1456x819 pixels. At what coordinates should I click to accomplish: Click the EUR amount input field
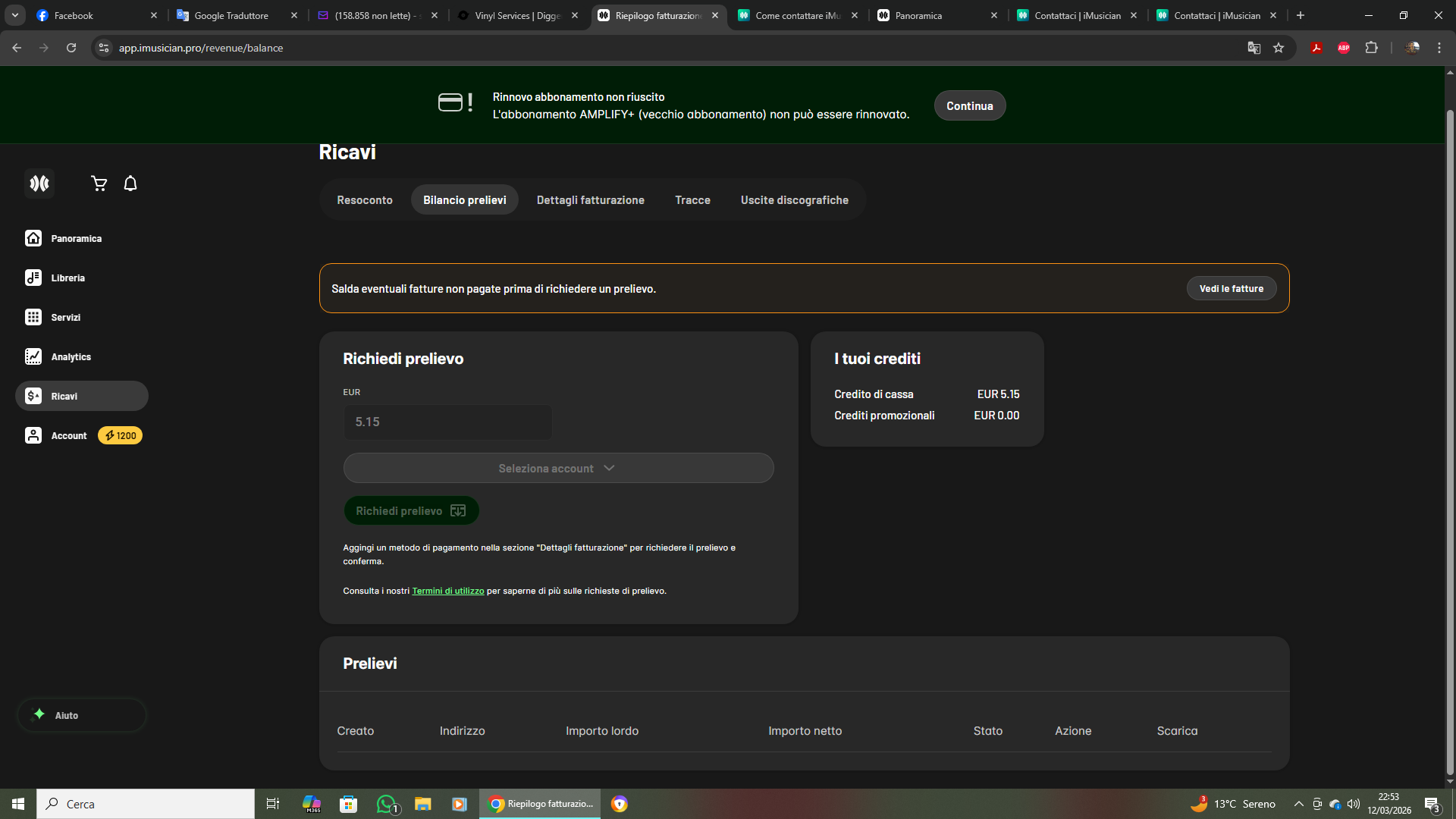(447, 422)
